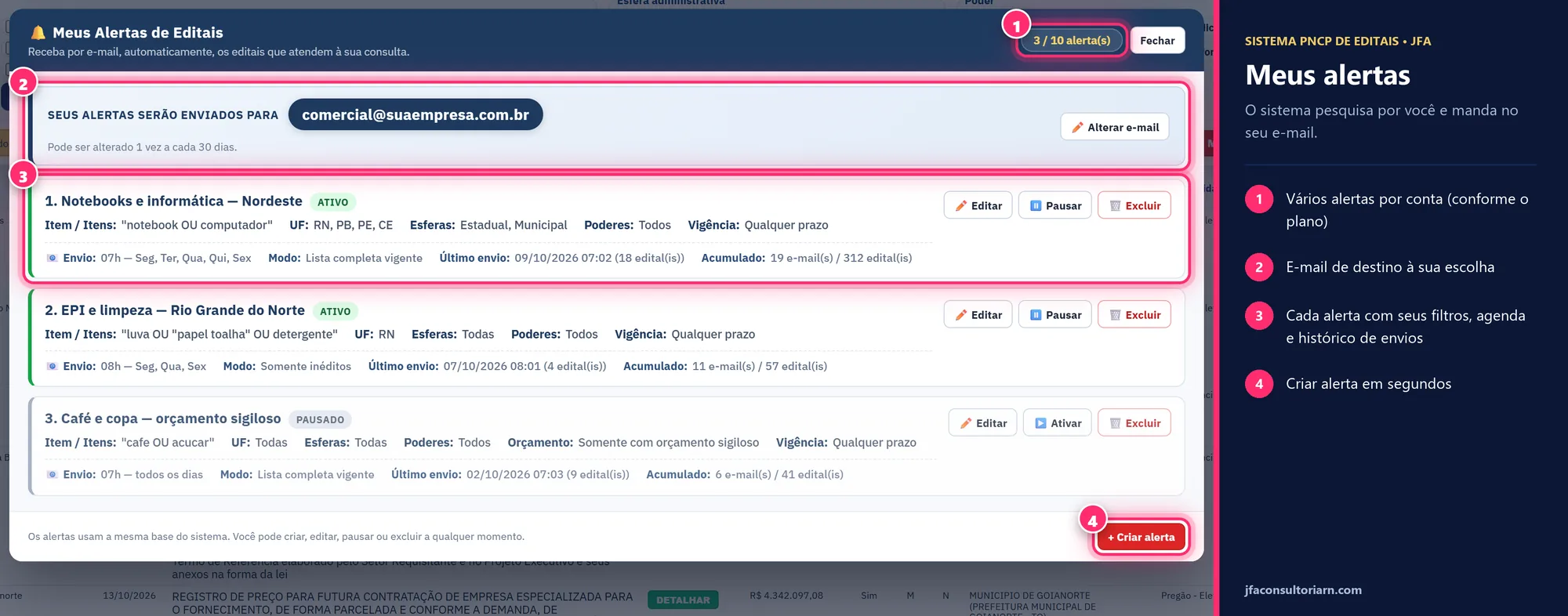The height and width of the screenshot is (616, 1568).
Task: Click "19 e-mail(s) / 312 edital(is)" accumulated value
Action: 841,258
